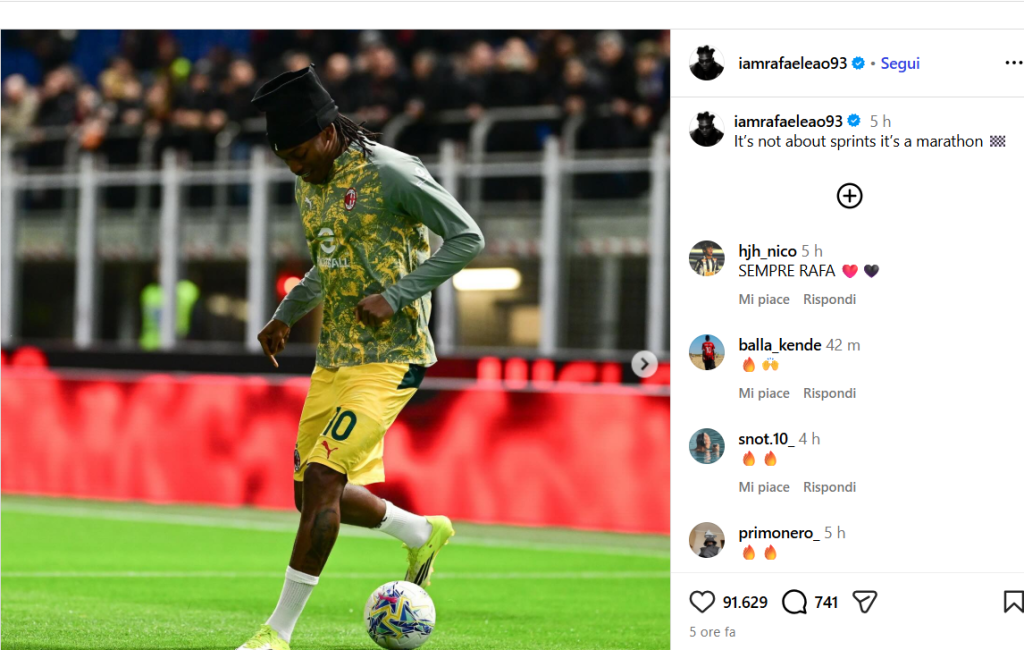Follow the account via Segui
Screen dimensions: 1024x650
[900, 63]
